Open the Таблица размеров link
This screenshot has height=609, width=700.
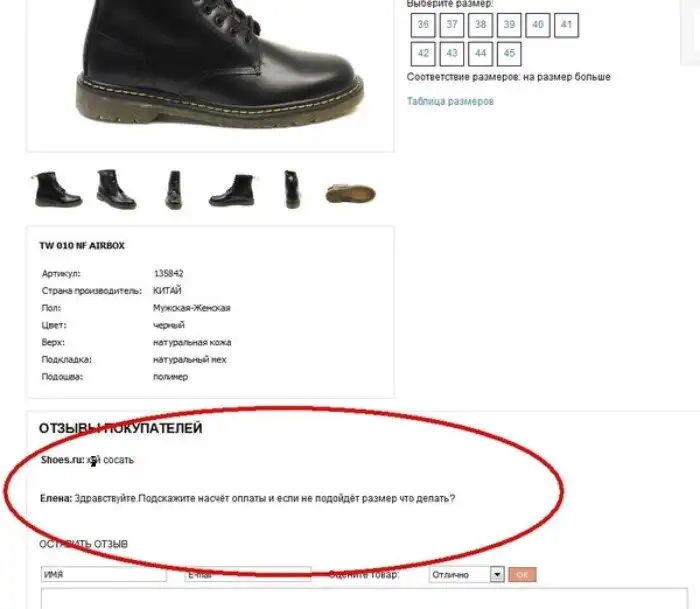450,101
